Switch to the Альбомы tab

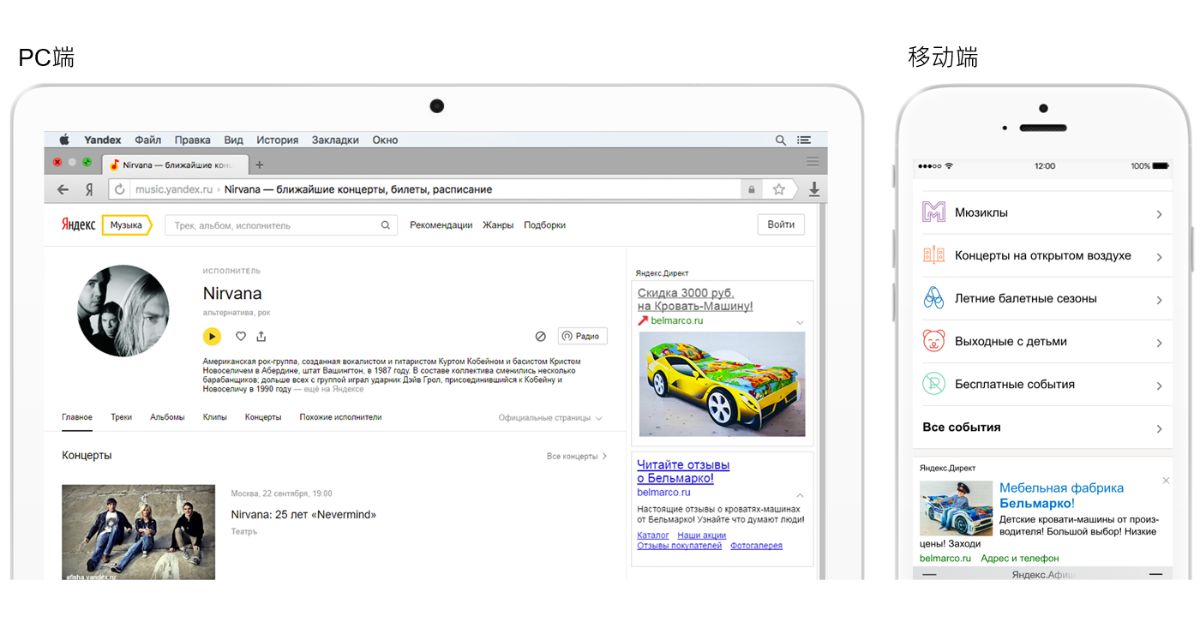click(x=167, y=417)
